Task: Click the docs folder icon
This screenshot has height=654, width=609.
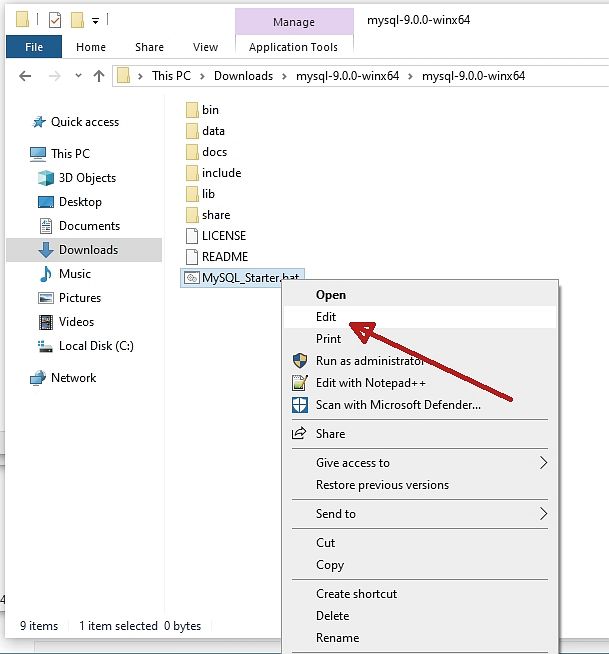Action: click(x=192, y=152)
